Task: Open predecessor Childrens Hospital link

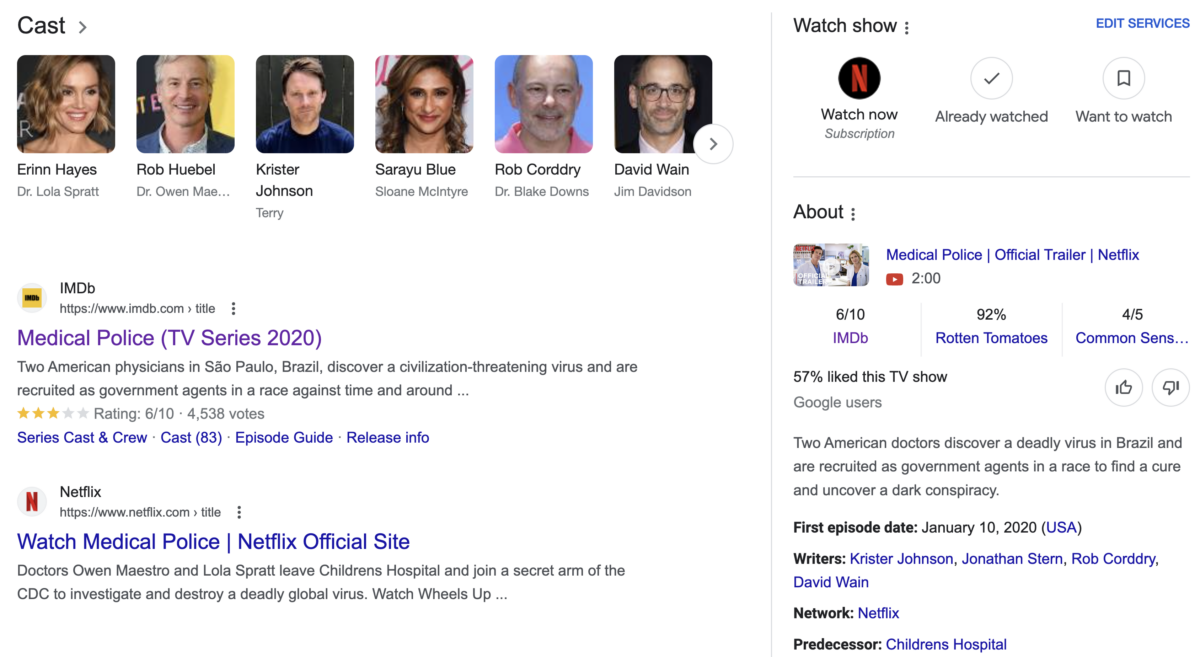Action: click(946, 645)
